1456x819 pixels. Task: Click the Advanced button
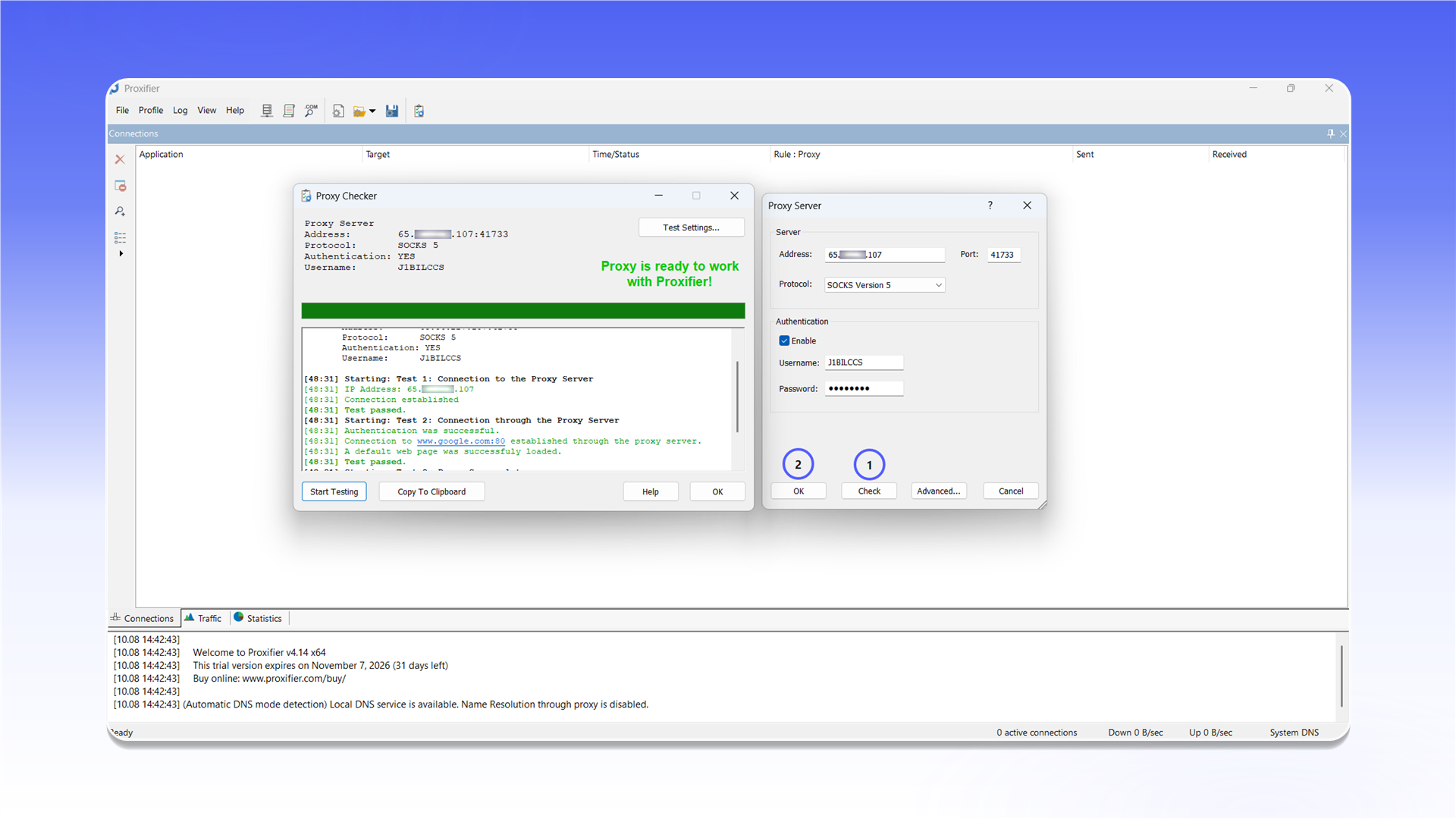[x=938, y=491]
